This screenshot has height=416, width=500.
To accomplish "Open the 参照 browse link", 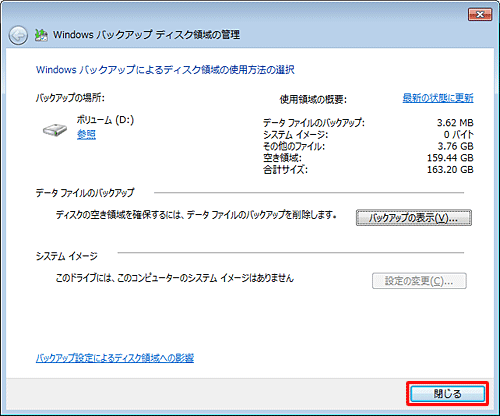I will click(86, 135).
